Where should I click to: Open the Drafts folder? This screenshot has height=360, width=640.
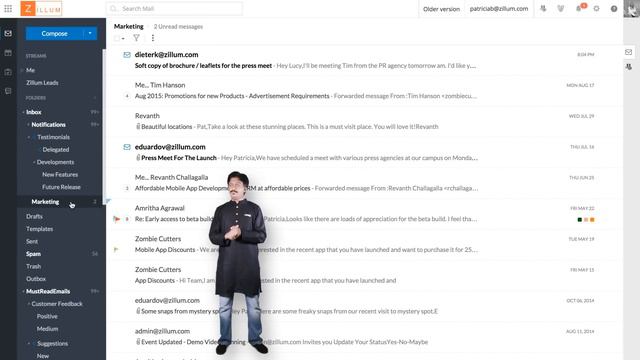pyautogui.click(x=34, y=216)
